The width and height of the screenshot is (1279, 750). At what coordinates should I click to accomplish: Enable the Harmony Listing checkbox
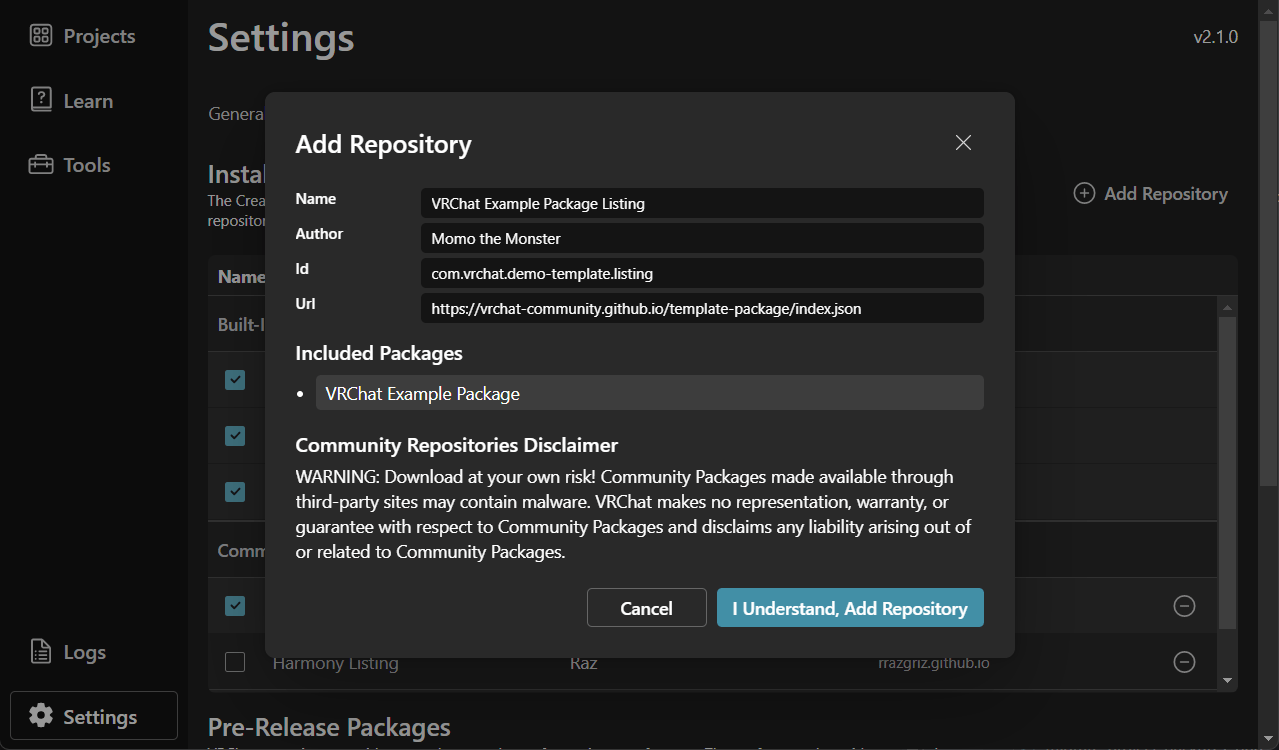(235, 662)
